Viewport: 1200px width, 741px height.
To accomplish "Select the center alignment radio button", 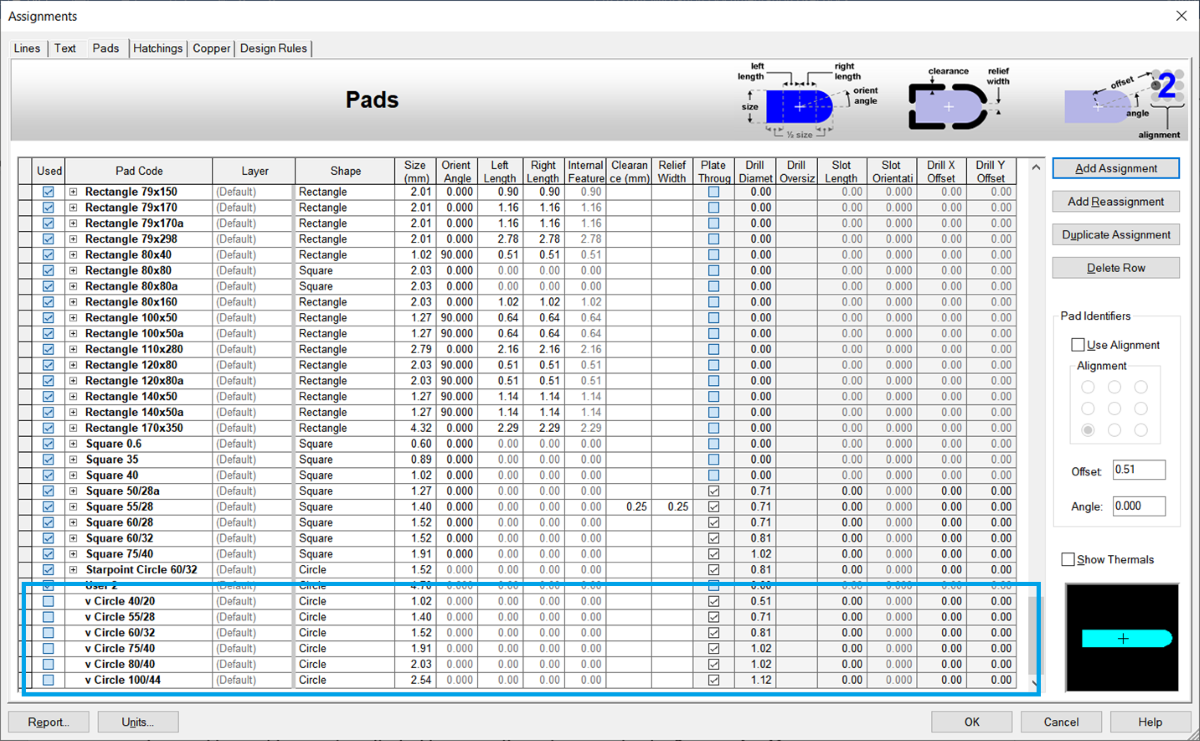I will pyautogui.click(x=1114, y=408).
